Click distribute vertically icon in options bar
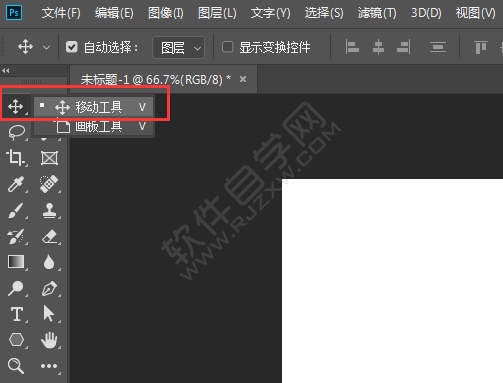503x383 pixels. point(438,47)
